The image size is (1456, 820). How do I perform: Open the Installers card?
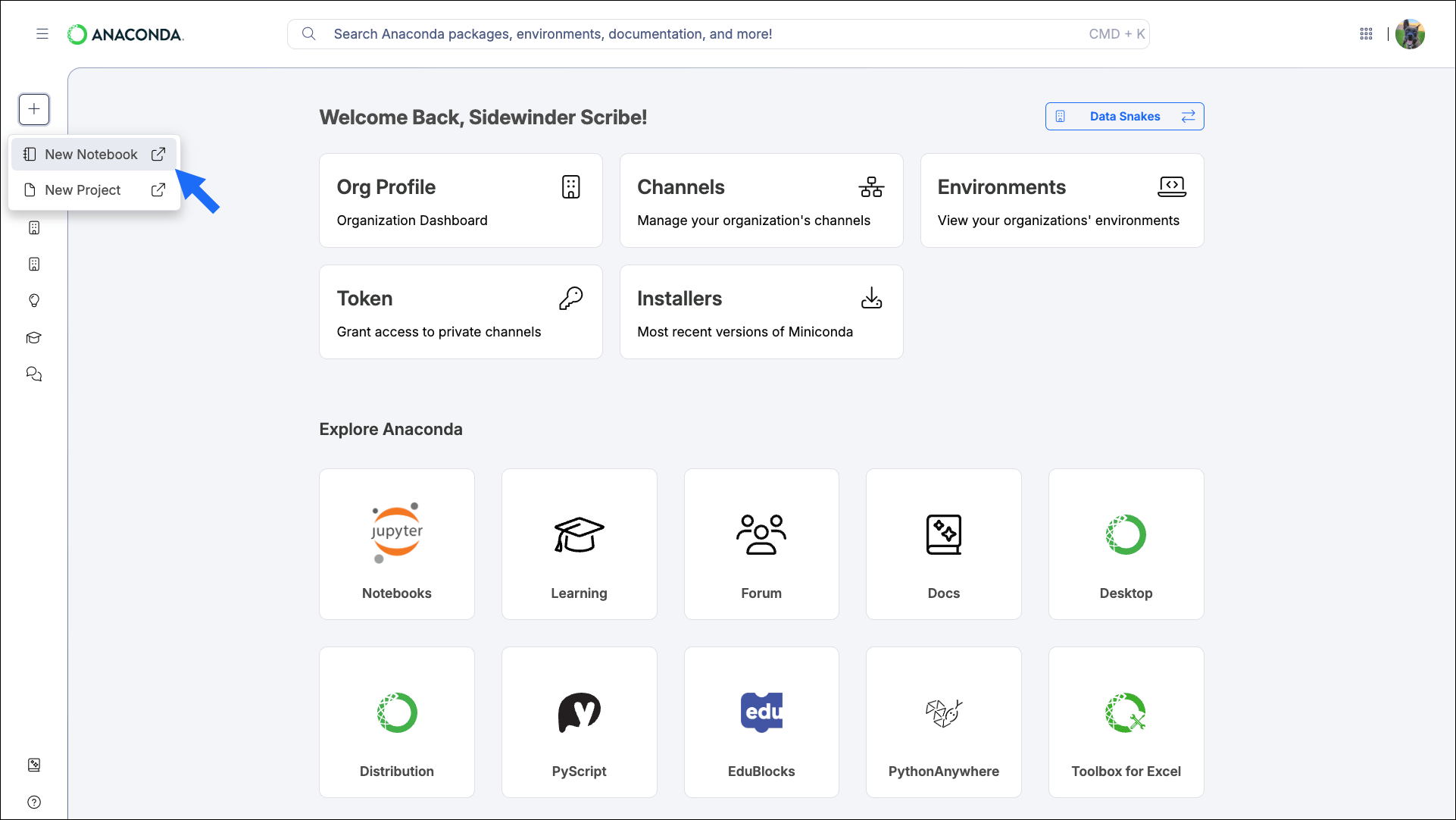761,311
